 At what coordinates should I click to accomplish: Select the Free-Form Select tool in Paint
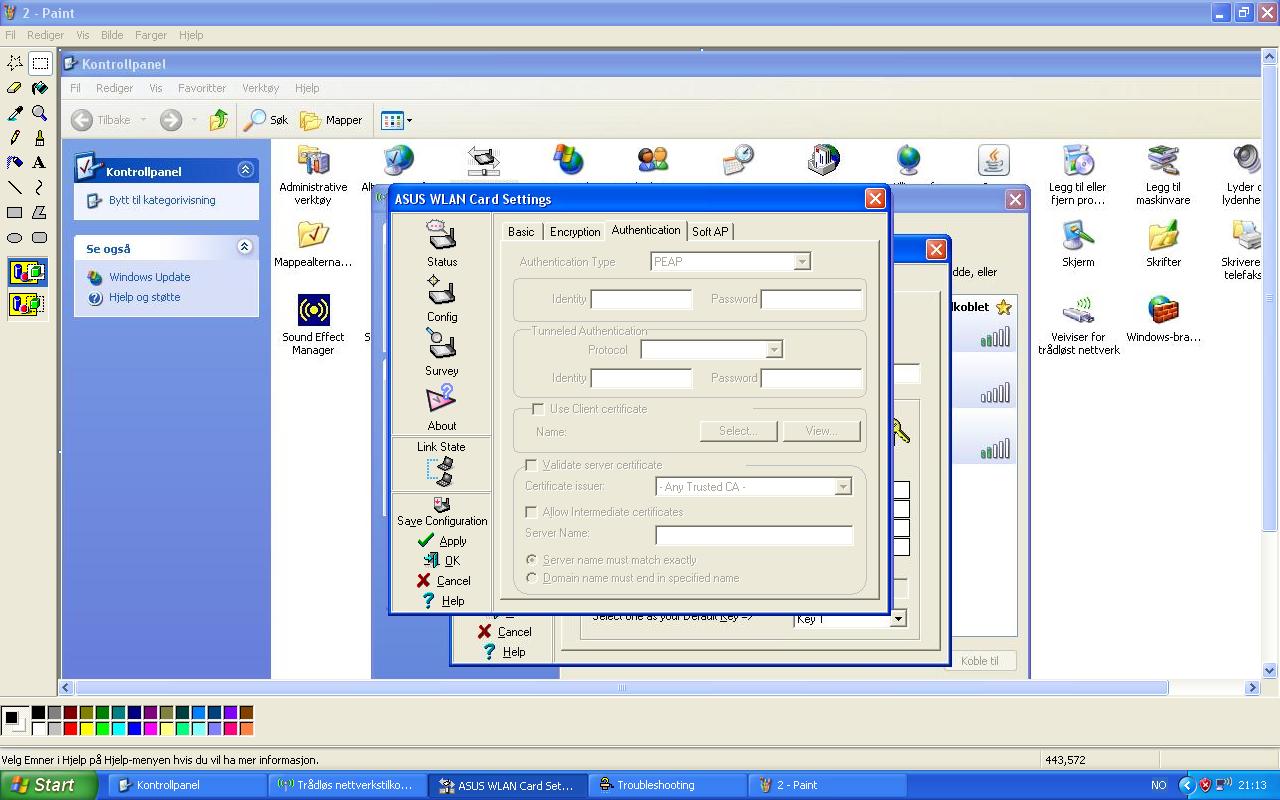[15, 63]
